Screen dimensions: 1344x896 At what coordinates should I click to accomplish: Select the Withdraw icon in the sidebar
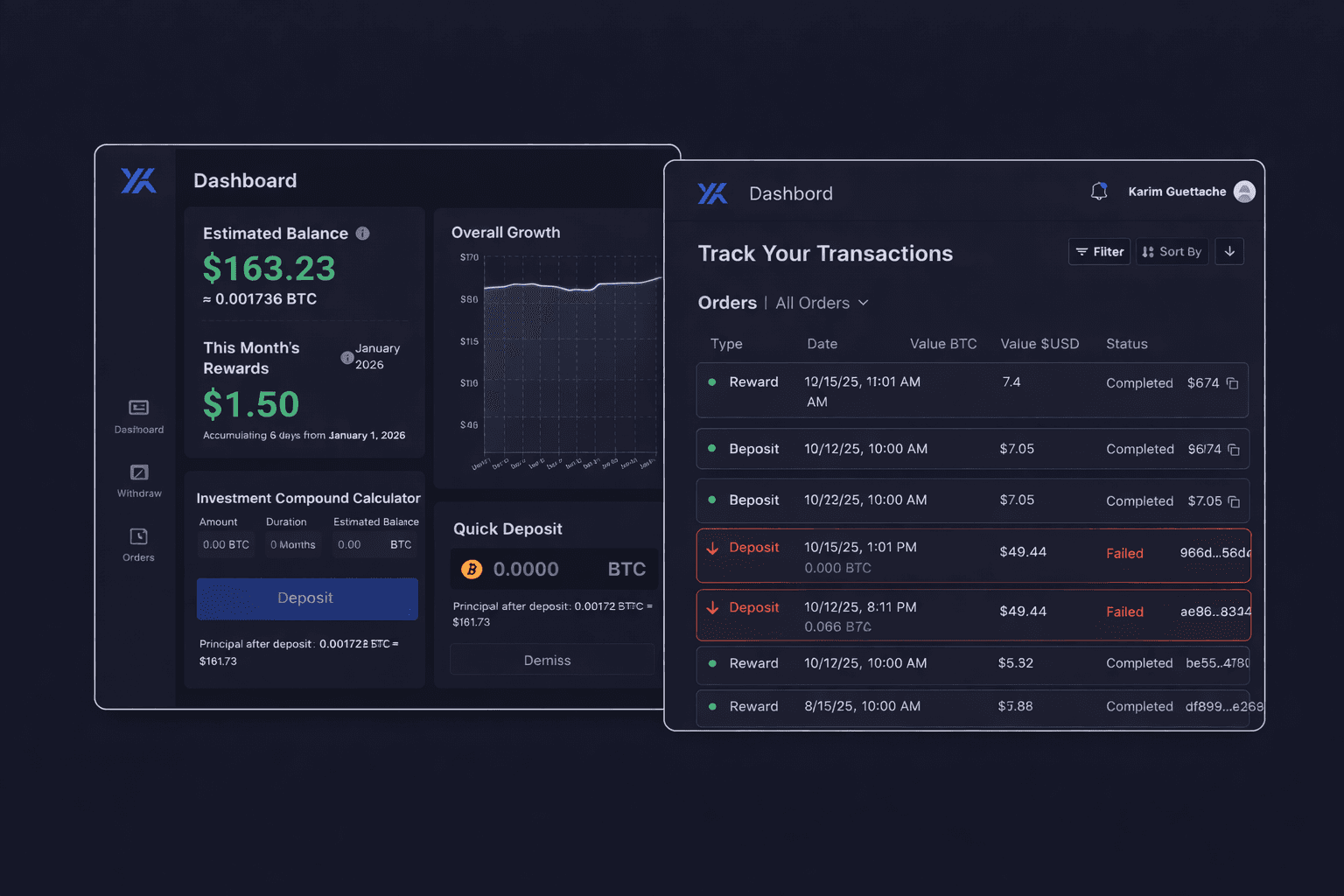point(137,473)
